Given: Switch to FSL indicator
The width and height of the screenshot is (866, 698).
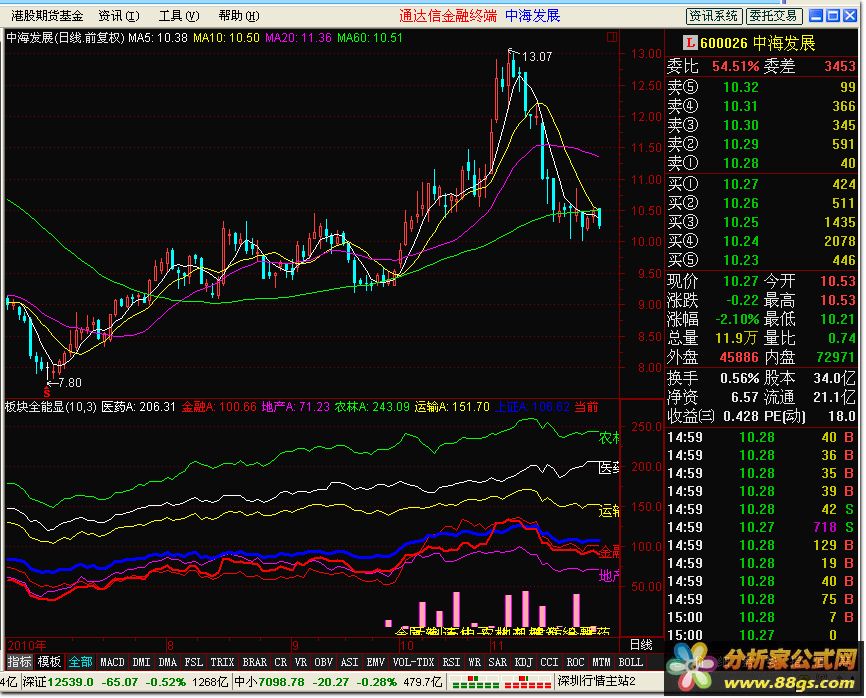Looking at the screenshot, I should pyautogui.click(x=193, y=662).
